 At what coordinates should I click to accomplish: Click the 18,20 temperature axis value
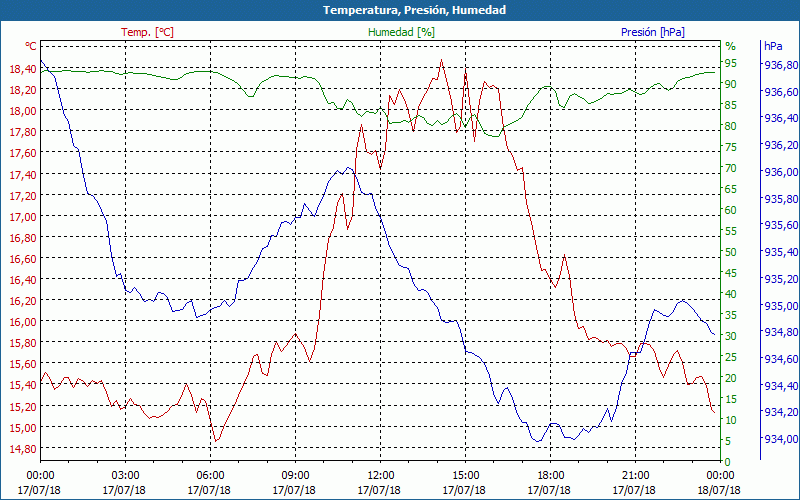point(22,89)
